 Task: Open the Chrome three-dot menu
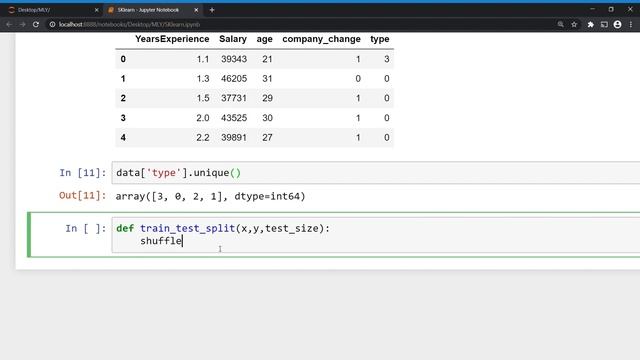click(x=631, y=24)
